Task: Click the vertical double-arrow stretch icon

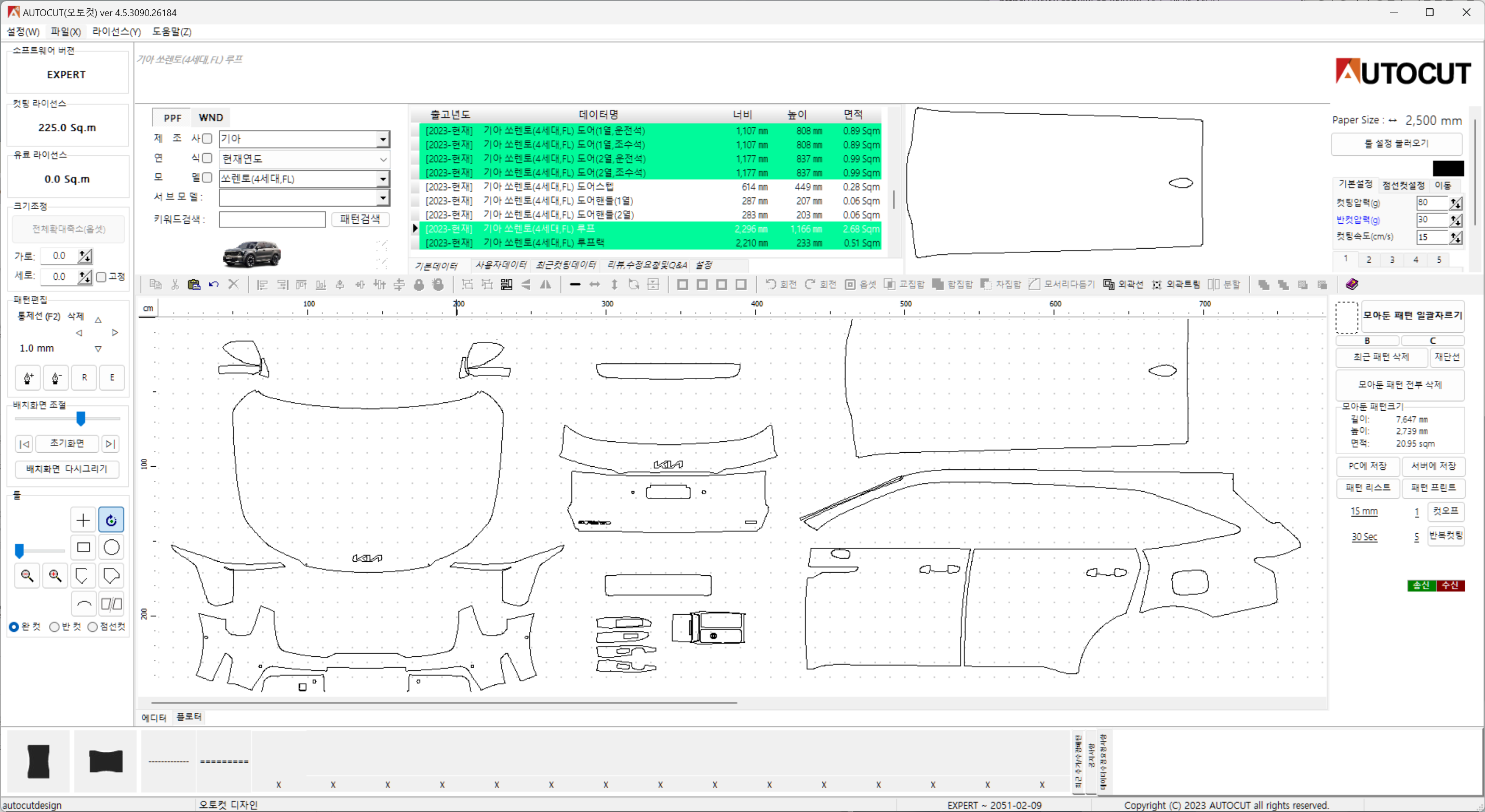Action: point(614,284)
